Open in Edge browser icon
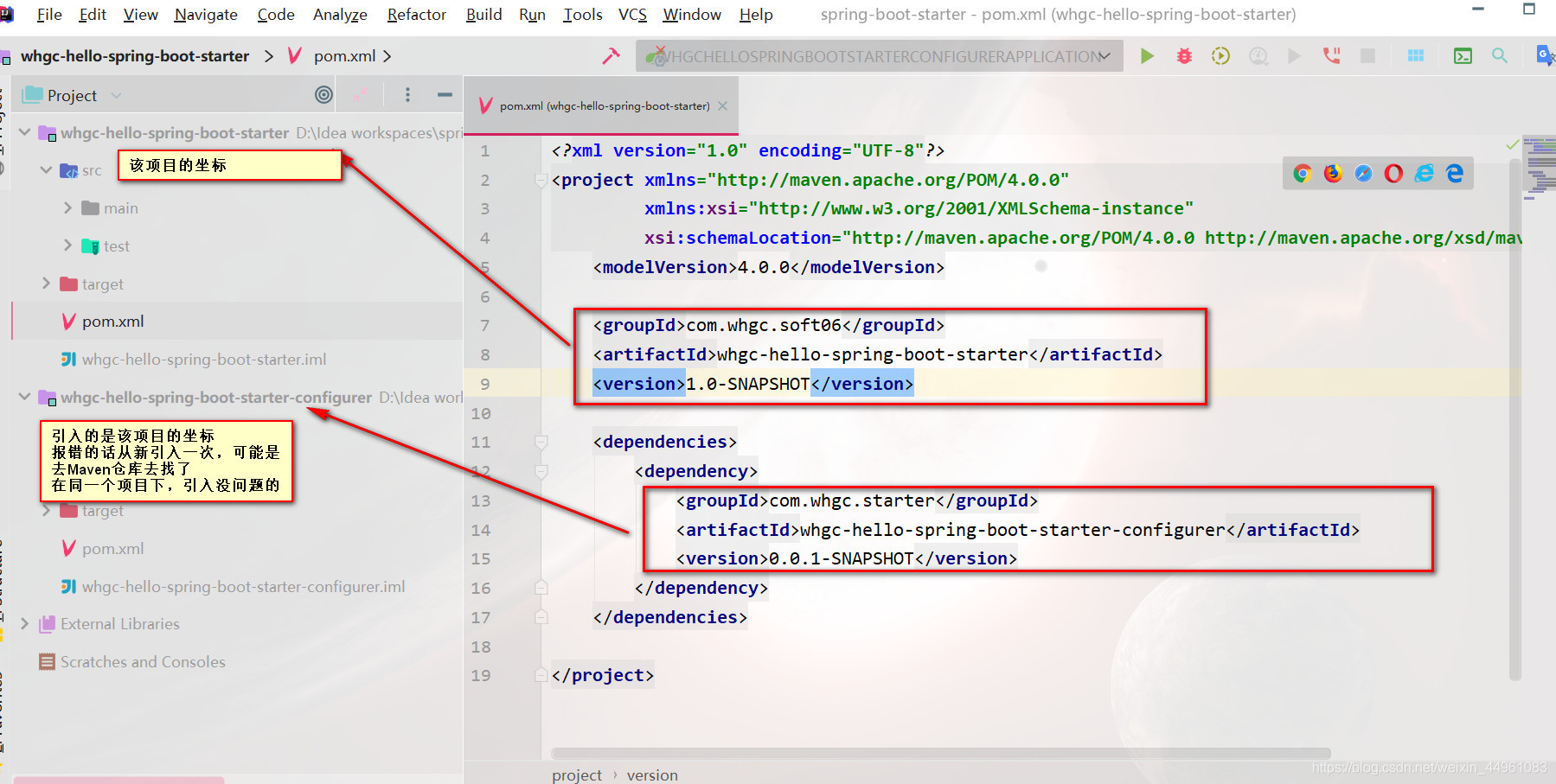 (1455, 174)
